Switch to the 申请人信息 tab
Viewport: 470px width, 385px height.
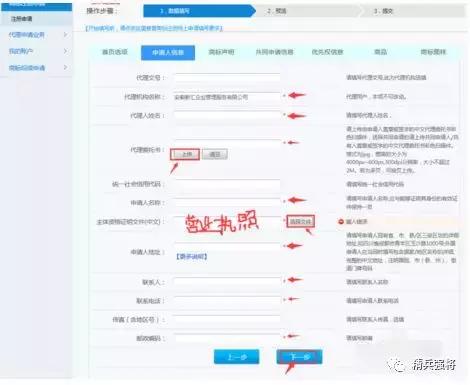click(x=168, y=53)
